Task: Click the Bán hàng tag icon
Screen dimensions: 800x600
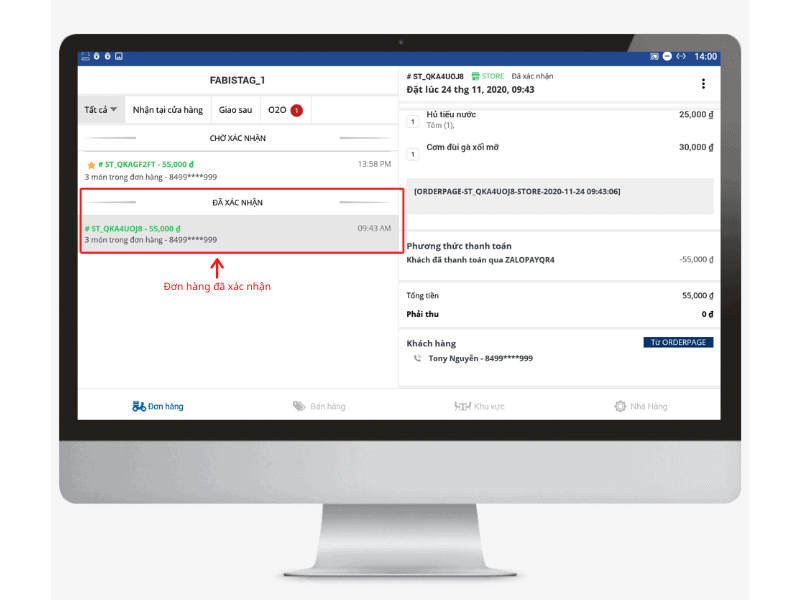Action: point(299,406)
